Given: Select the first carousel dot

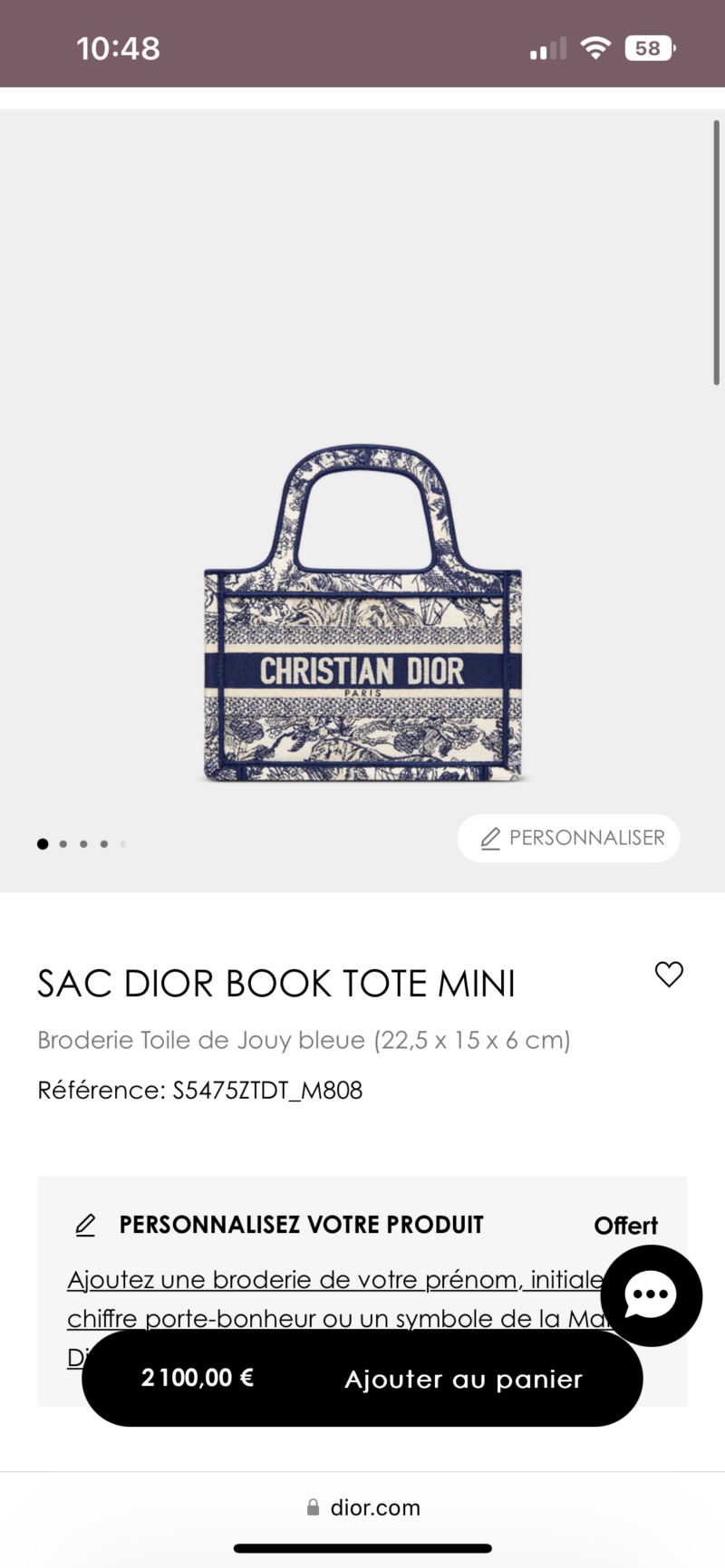Looking at the screenshot, I should point(43,843).
